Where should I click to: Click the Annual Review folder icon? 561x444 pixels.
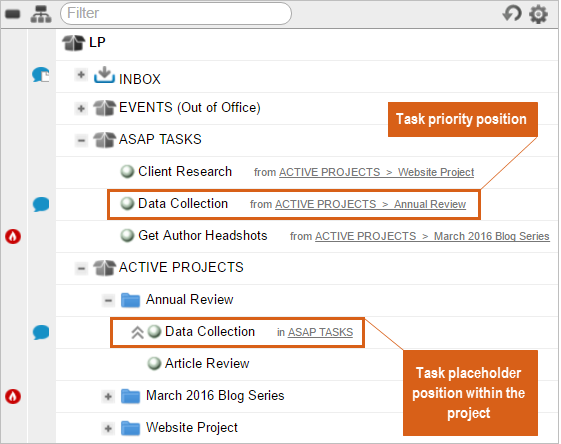click(x=130, y=300)
